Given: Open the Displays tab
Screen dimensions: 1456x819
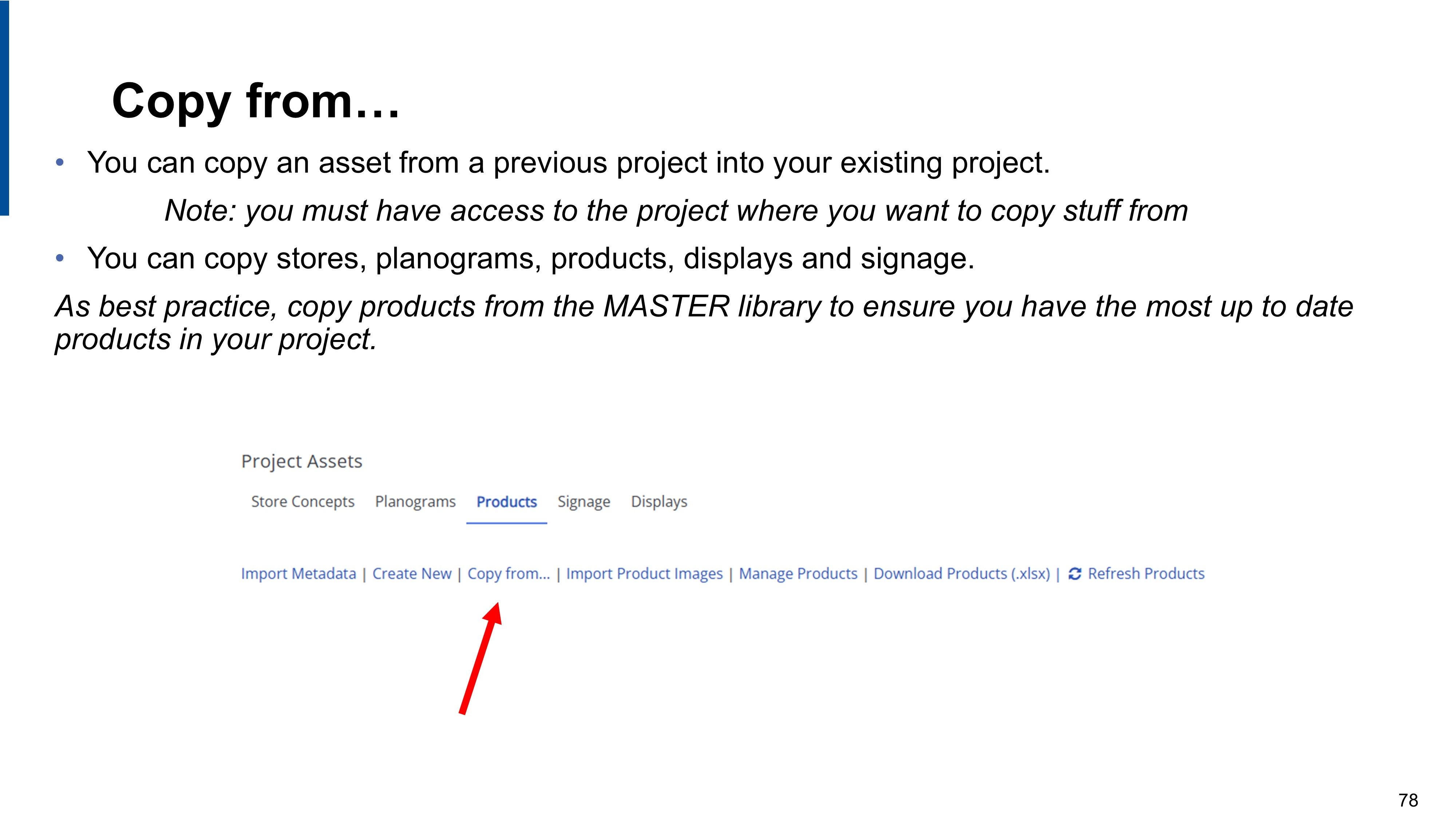Looking at the screenshot, I should 658,501.
